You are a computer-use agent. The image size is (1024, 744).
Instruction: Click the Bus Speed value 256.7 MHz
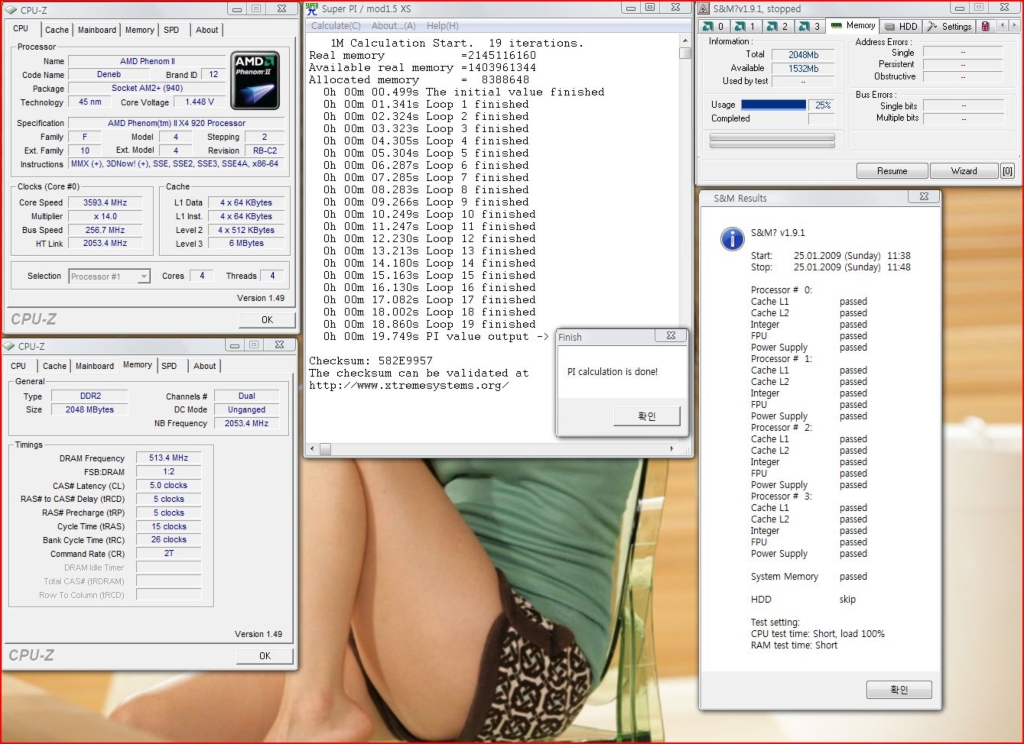point(105,230)
